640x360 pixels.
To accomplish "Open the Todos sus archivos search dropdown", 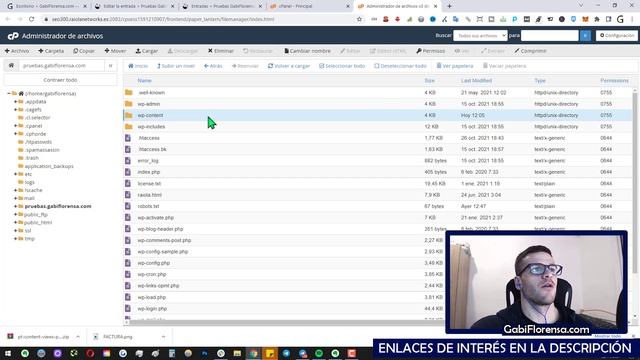I will pyautogui.click(x=480, y=36).
